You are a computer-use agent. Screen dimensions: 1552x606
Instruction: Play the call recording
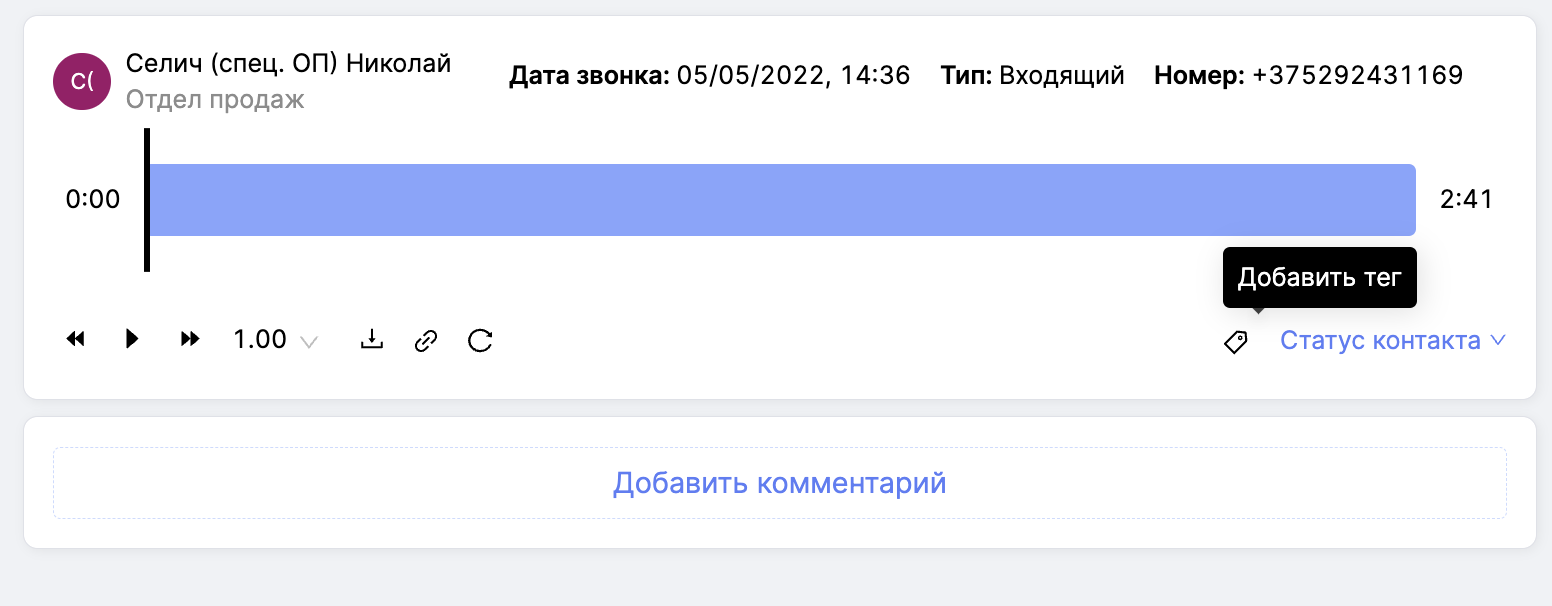[x=131, y=340]
